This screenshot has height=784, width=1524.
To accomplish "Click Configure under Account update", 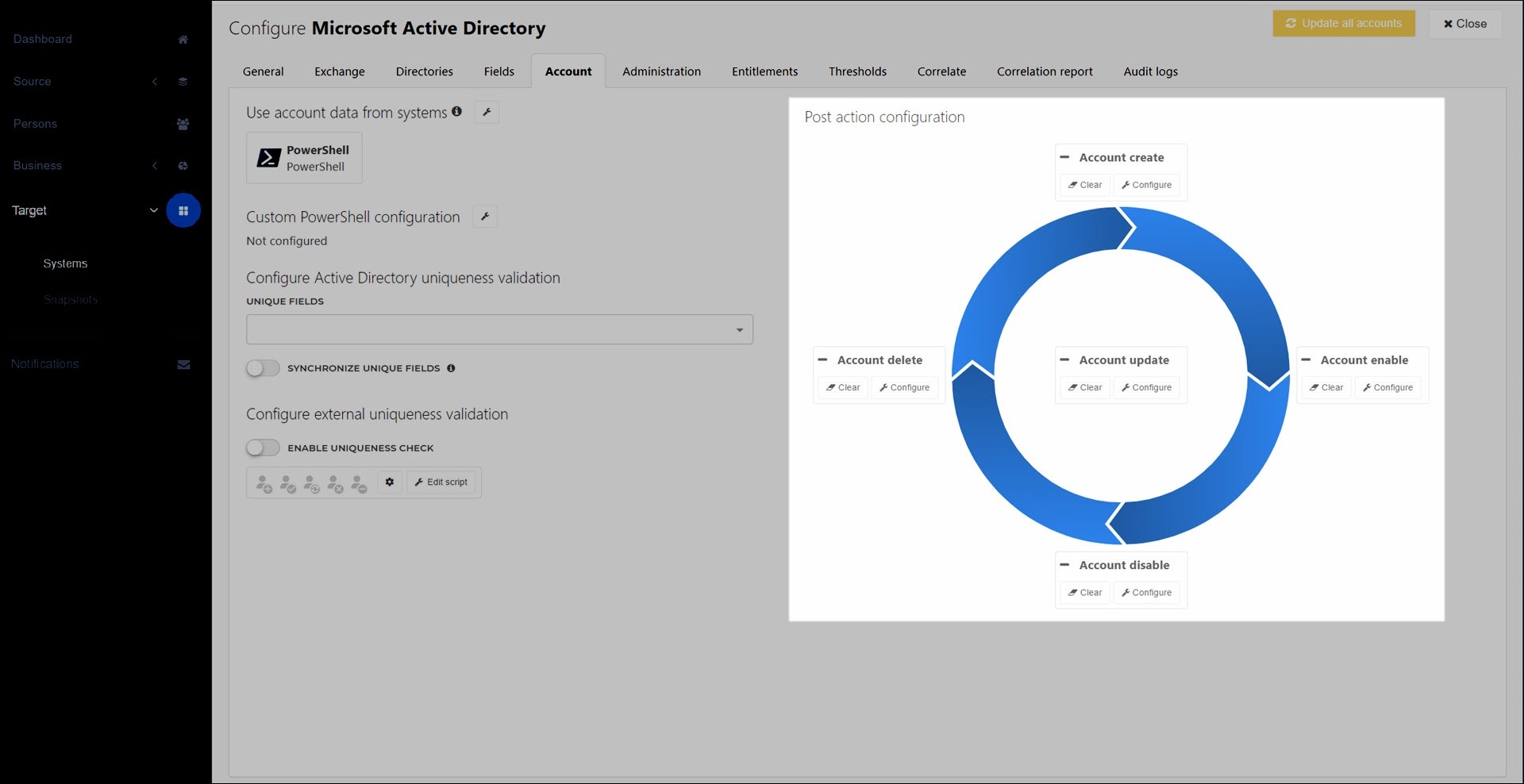I will coord(1146,387).
